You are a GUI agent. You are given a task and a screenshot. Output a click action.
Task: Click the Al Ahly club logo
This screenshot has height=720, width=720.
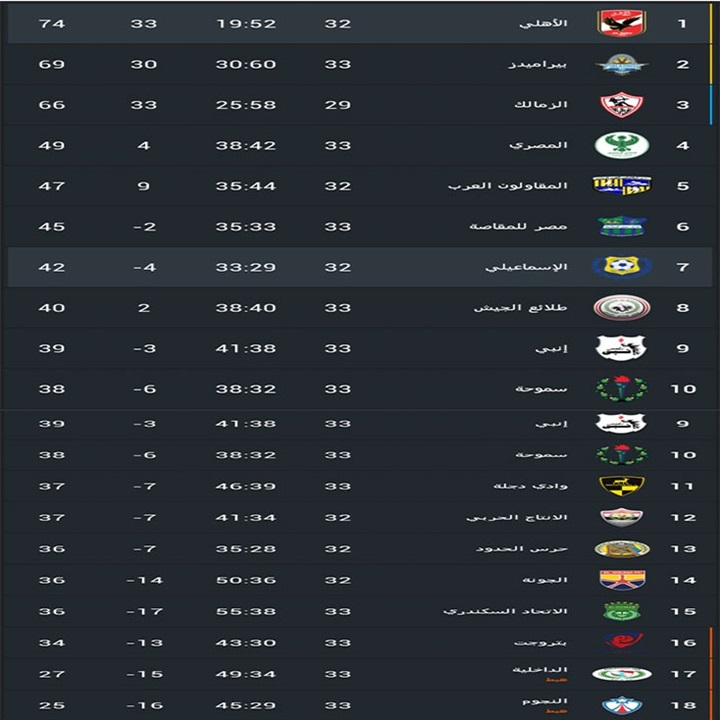pyautogui.click(x=621, y=22)
